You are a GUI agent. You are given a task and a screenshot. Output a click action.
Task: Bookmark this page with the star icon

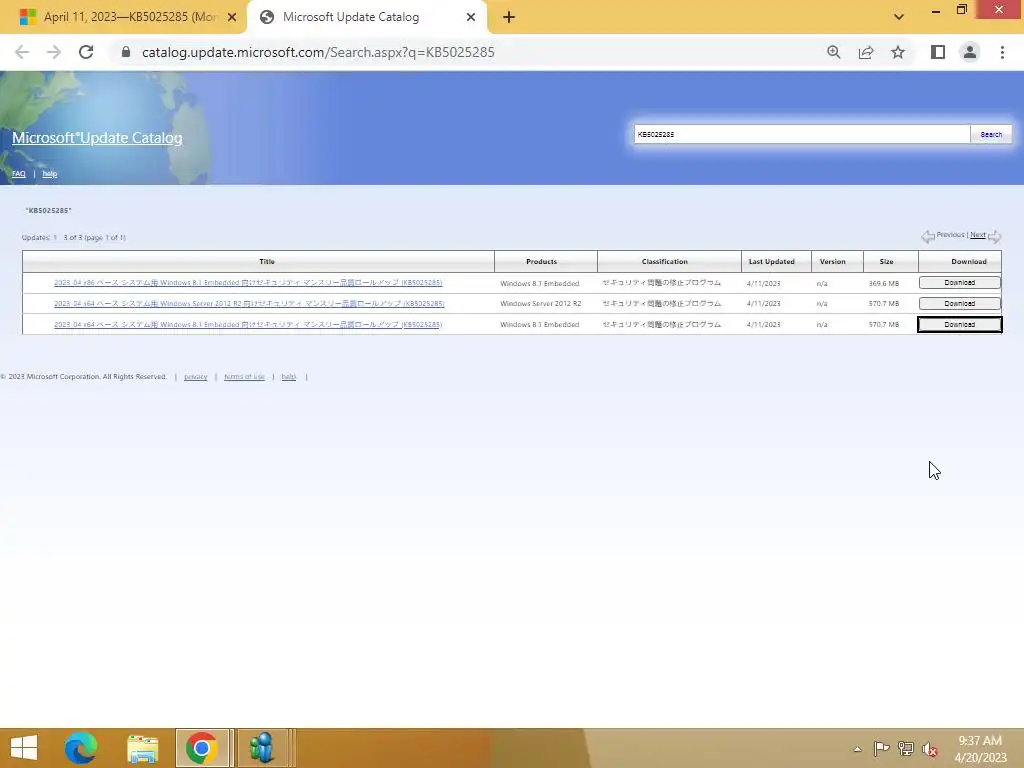point(898,52)
